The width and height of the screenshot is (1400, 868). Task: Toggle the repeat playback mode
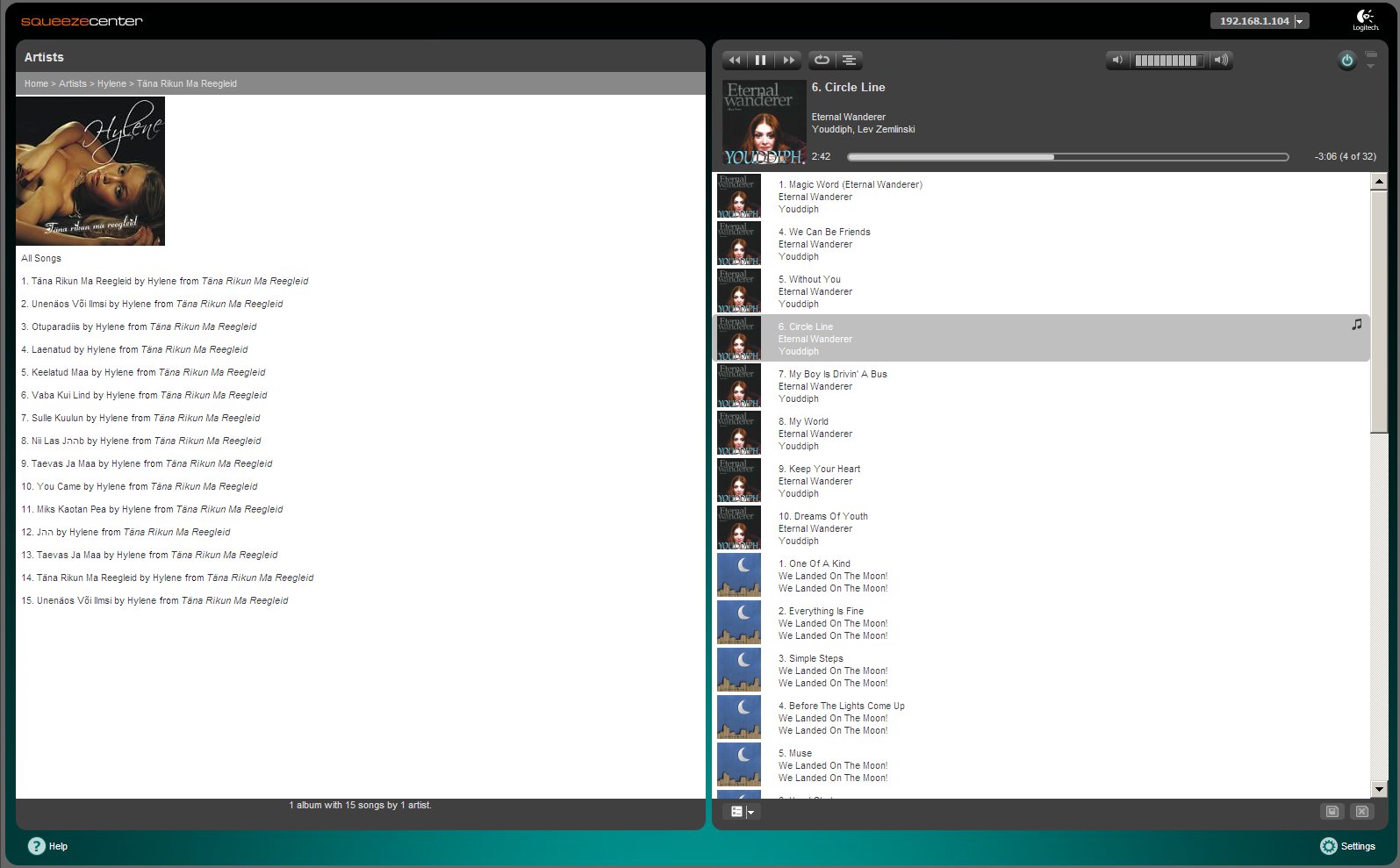tap(822, 61)
